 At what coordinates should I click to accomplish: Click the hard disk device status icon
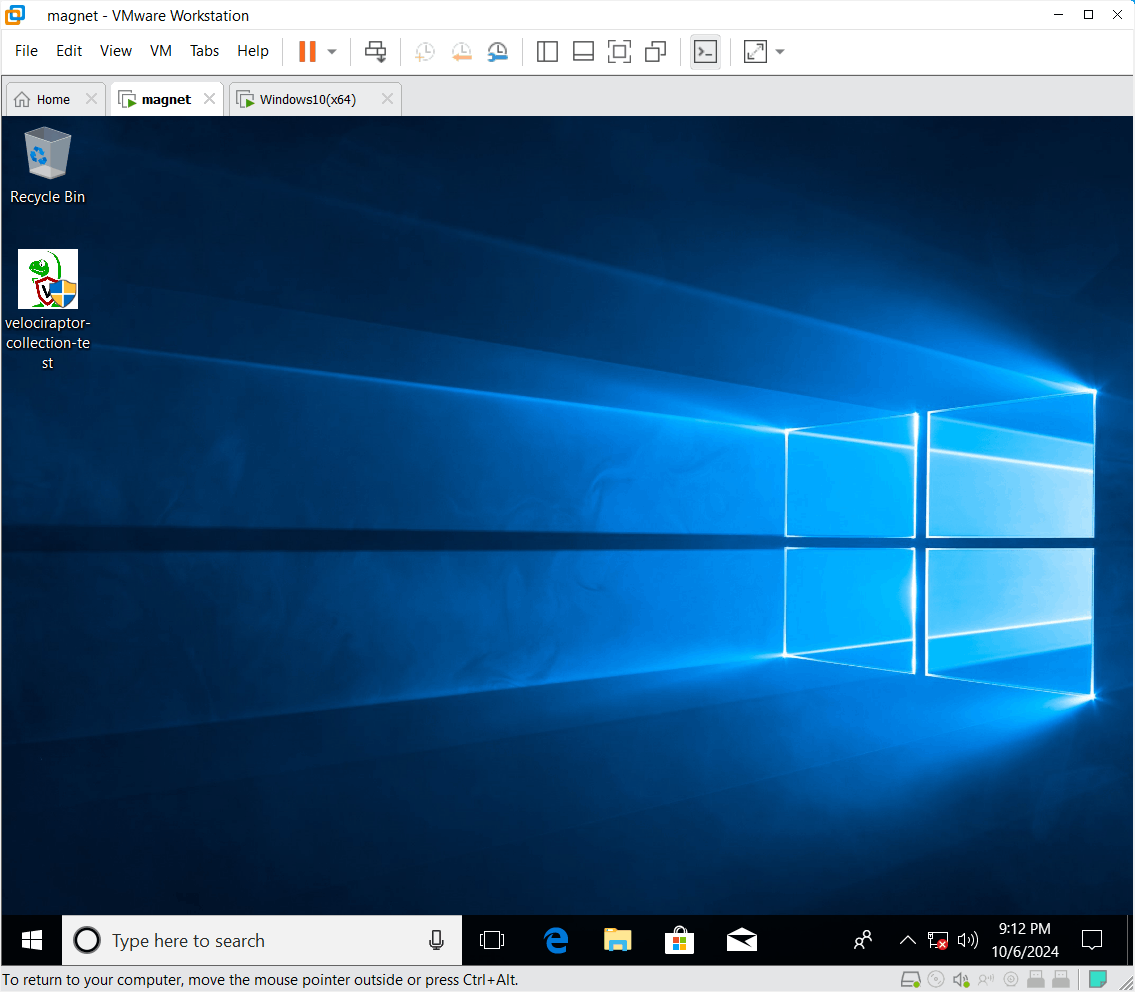(x=911, y=980)
